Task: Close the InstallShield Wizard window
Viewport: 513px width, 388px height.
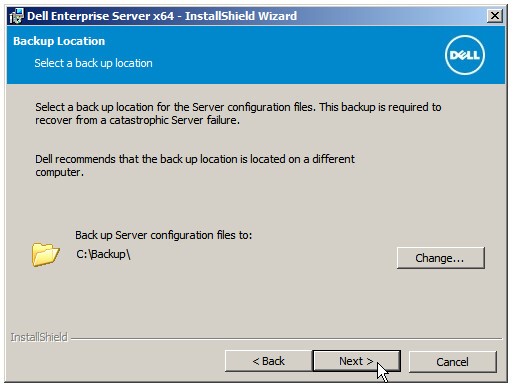Action: tap(495, 16)
